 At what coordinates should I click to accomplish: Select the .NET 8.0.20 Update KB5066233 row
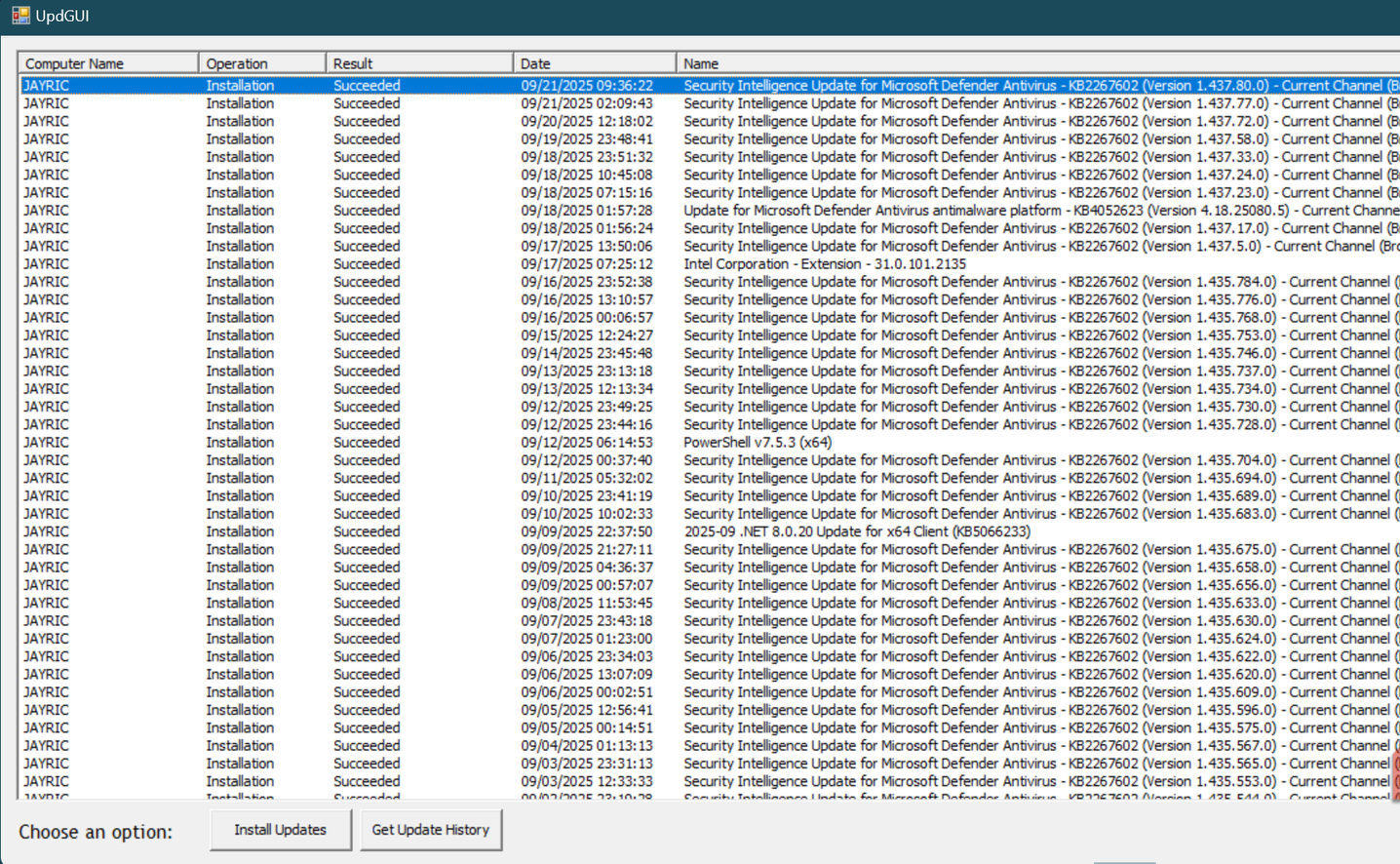pos(856,531)
